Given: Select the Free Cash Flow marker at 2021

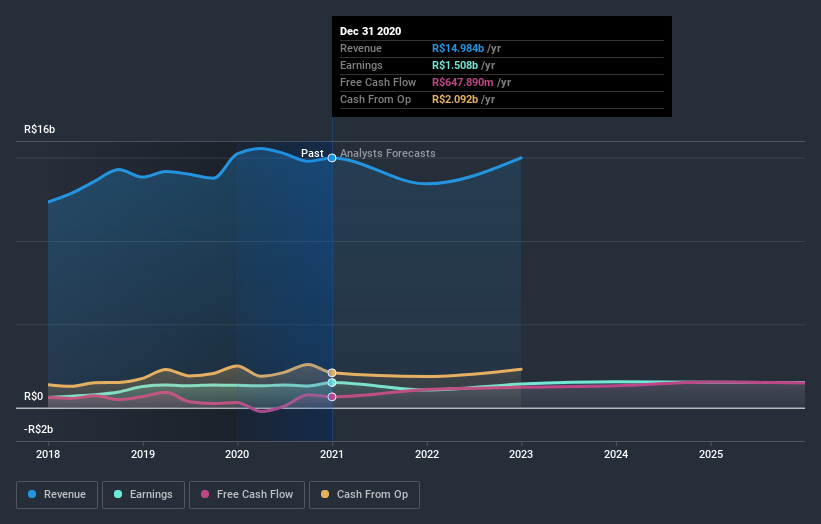Looking at the screenshot, I should pos(332,397).
